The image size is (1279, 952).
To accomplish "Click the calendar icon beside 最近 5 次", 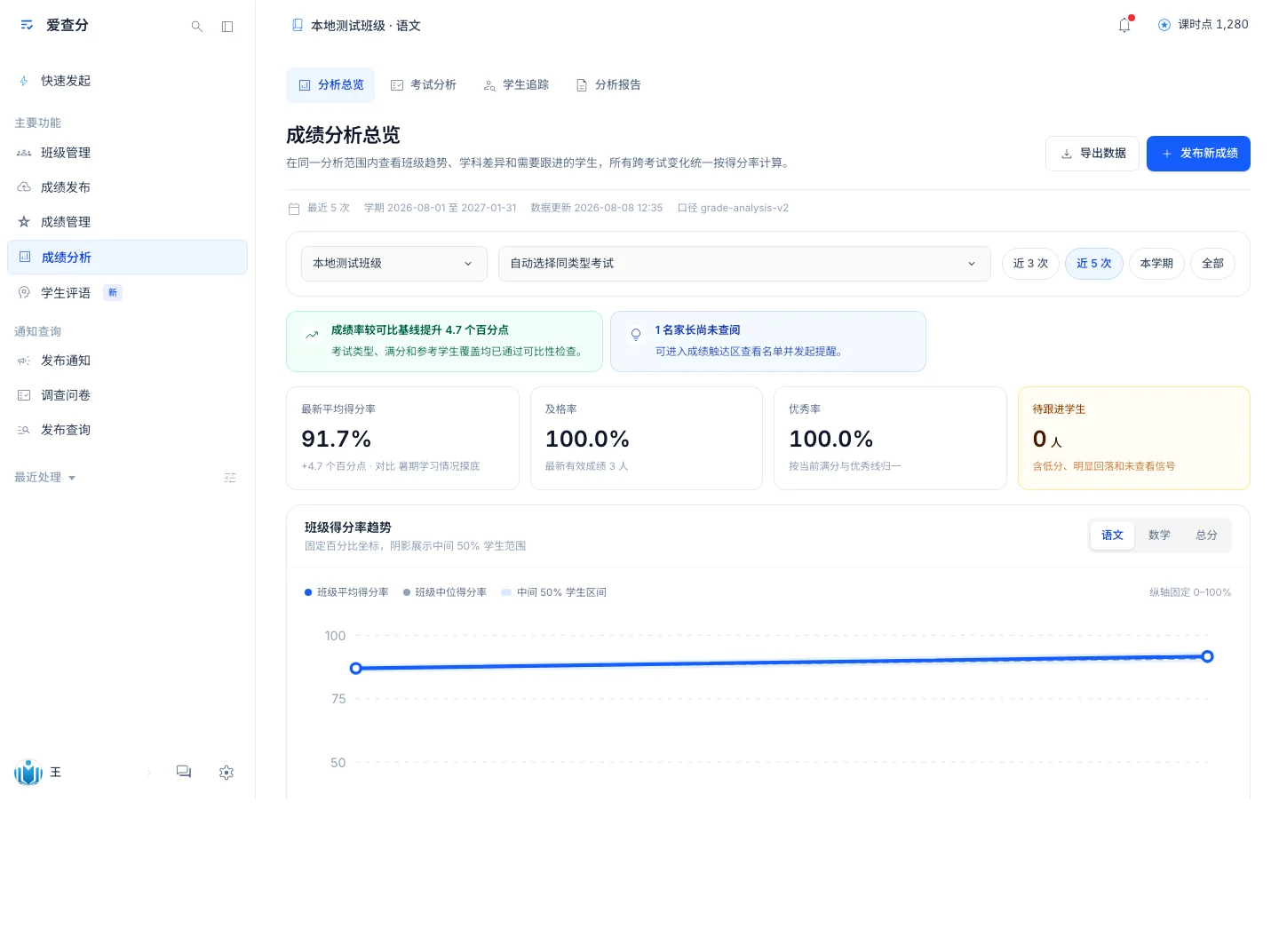I will coord(294,209).
